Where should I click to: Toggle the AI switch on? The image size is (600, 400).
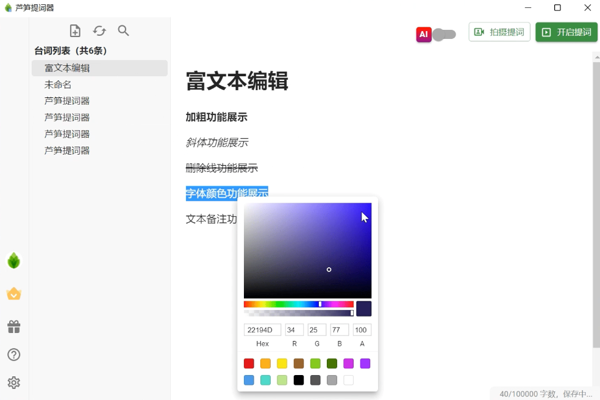coord(444,34)
